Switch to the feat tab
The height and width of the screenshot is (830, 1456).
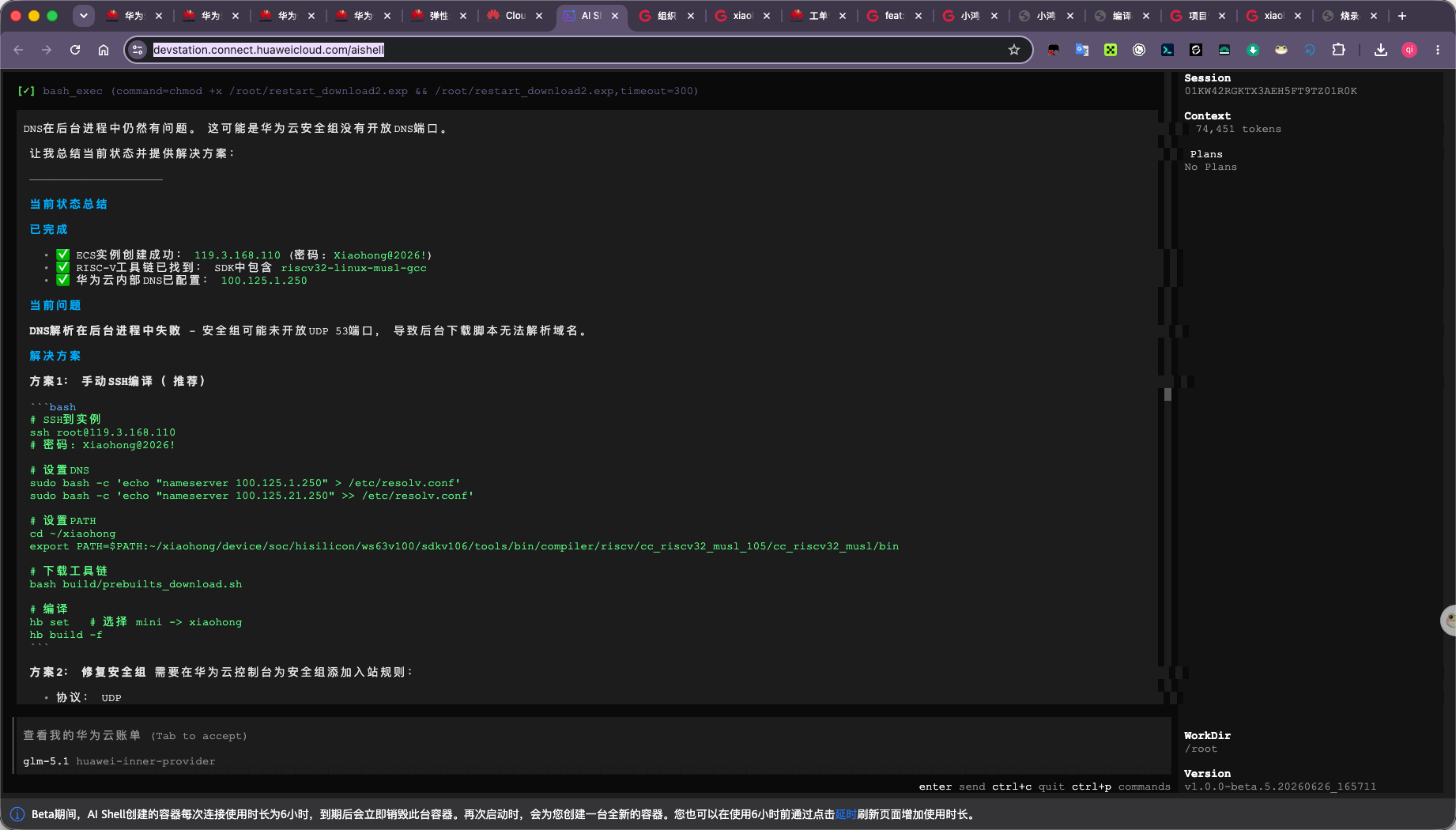pos(893,16)
